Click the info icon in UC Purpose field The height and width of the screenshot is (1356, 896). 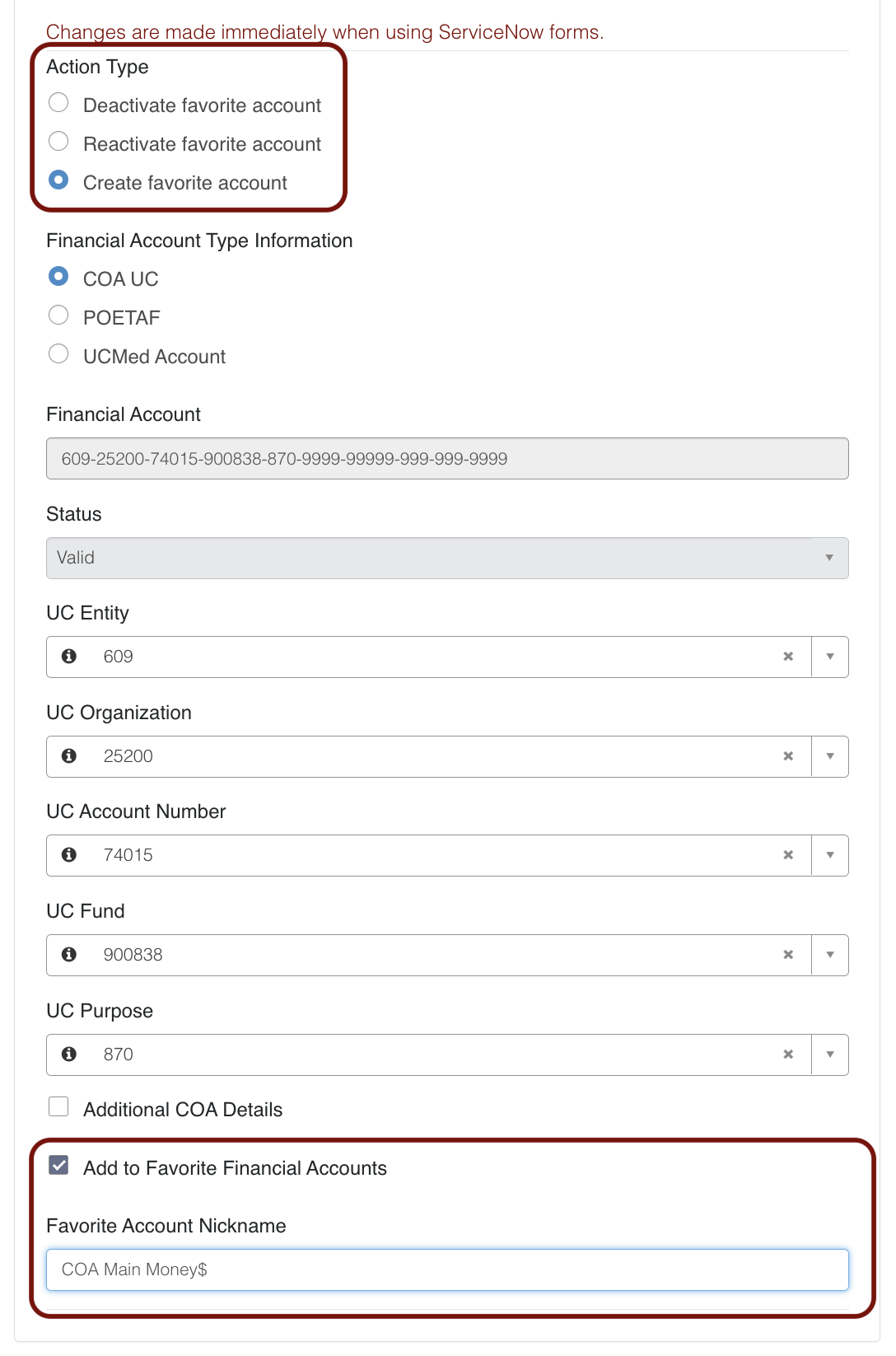pyautogui.click(x=69, y=1054)
